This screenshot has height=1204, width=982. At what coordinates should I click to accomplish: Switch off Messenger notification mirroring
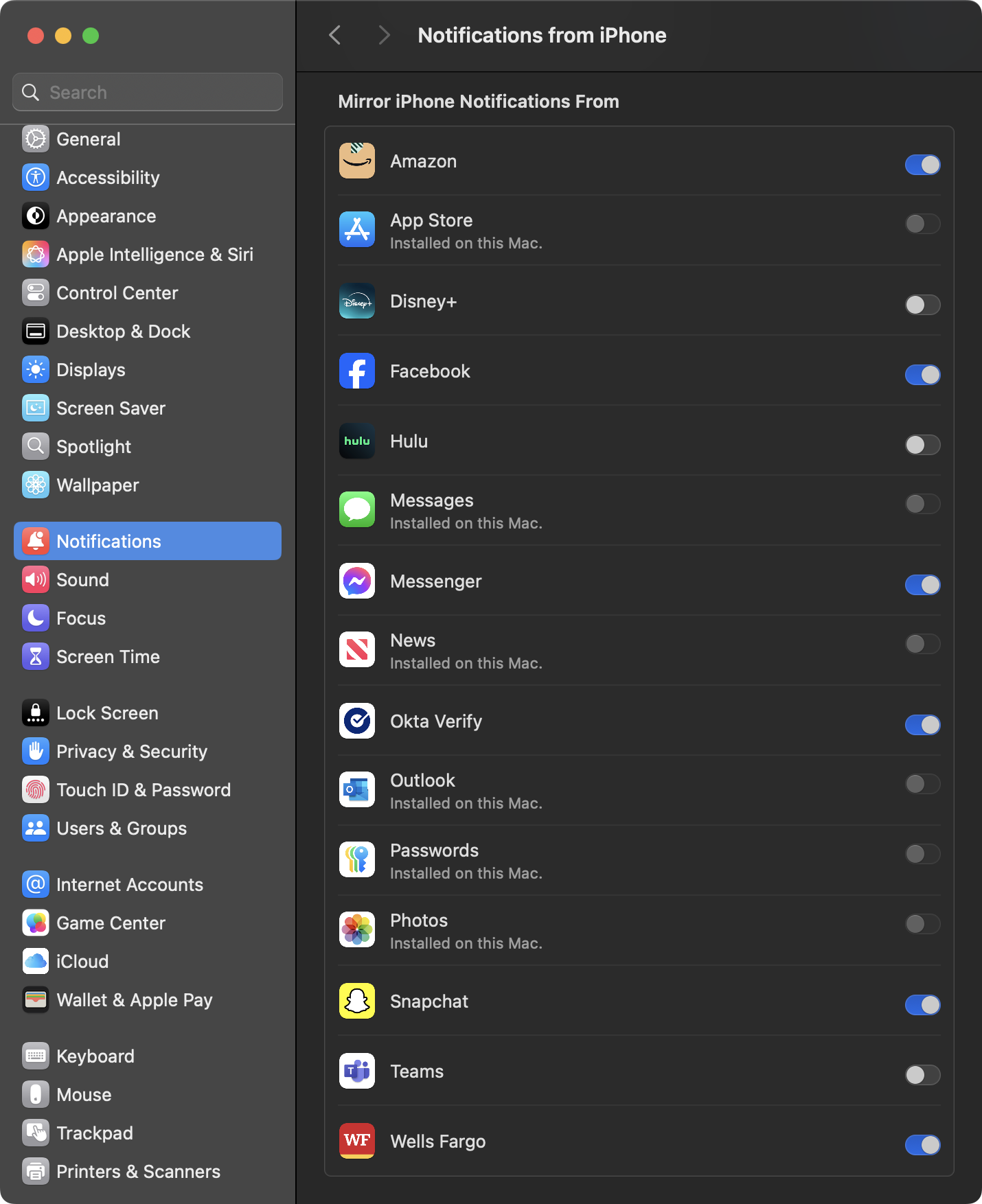[x=922, y=585]
